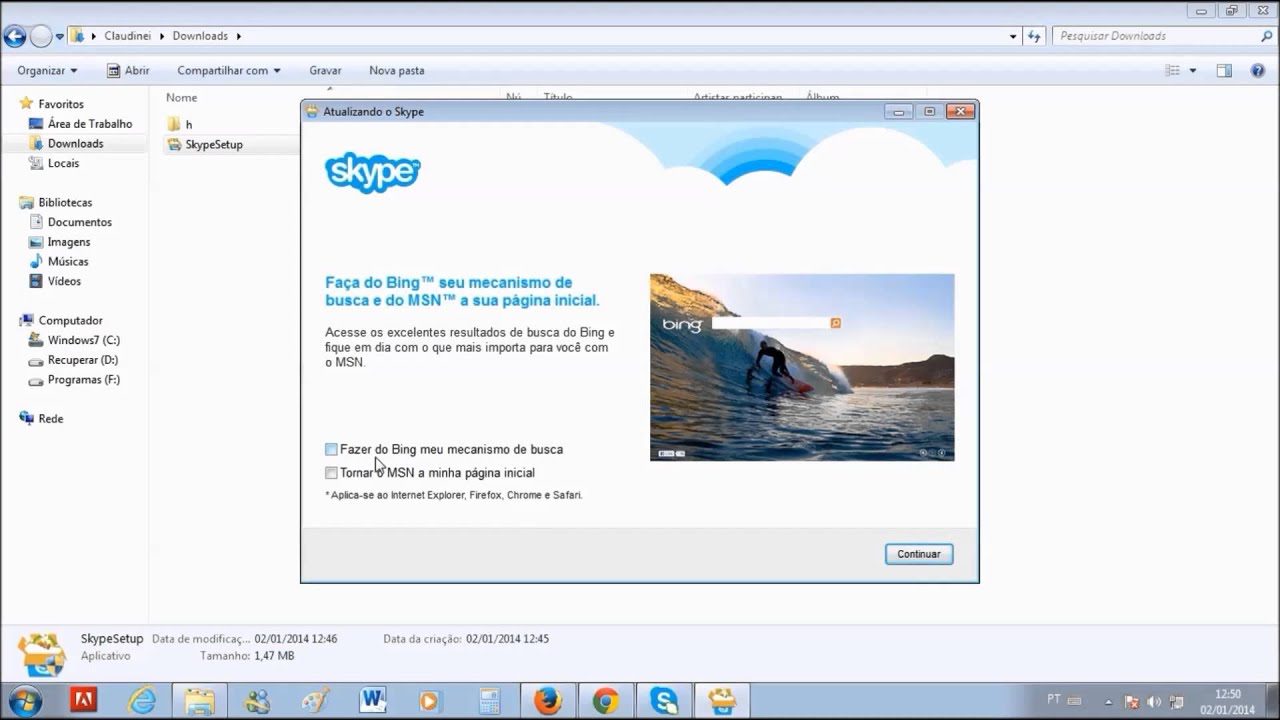Viewport: 1280px width, 720px height.
Task: Open the Músicas library
Action: pyautogui.click(x=68, y=262)
